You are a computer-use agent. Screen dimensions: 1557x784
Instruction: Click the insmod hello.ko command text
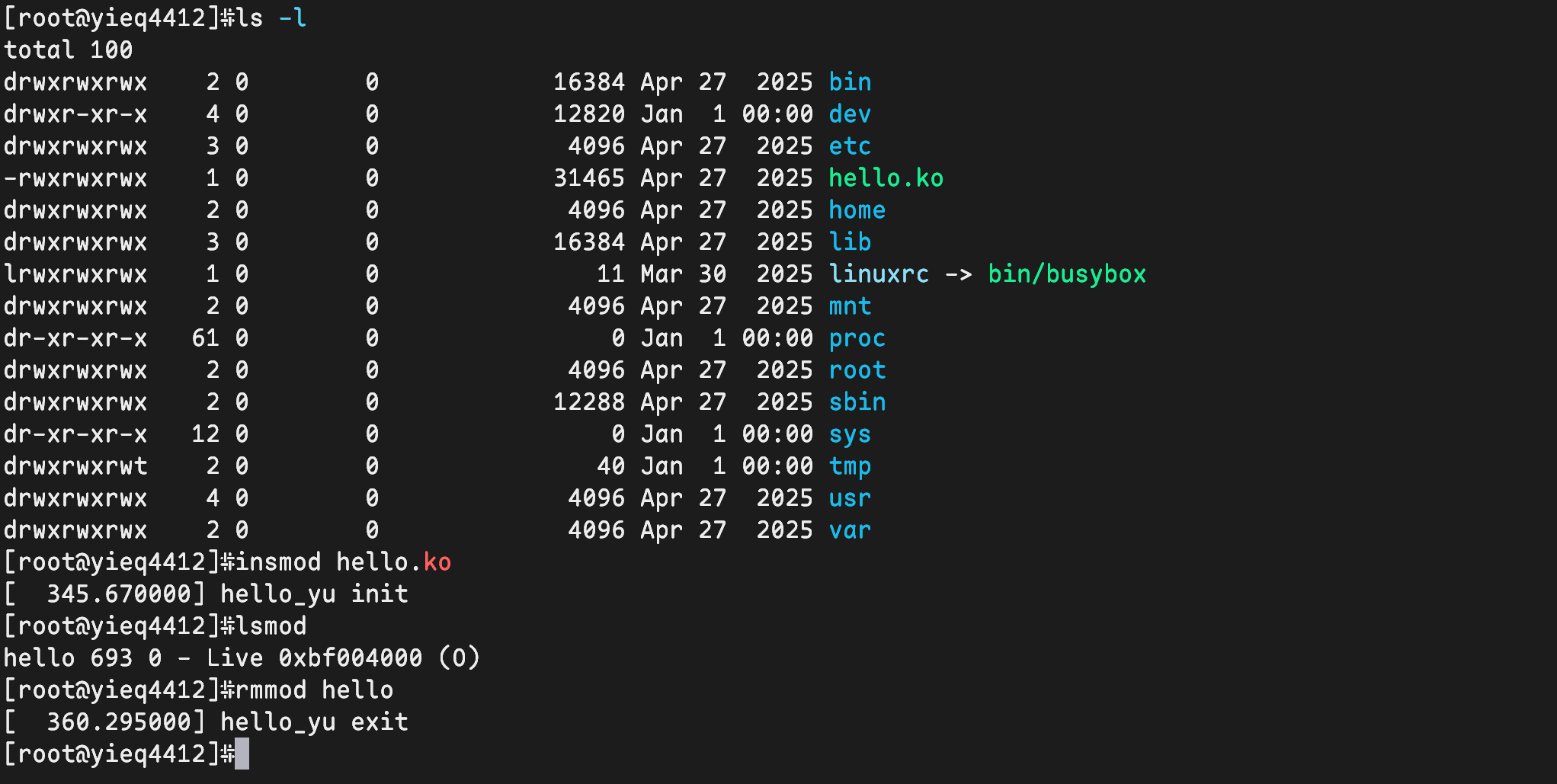point(343,562)
